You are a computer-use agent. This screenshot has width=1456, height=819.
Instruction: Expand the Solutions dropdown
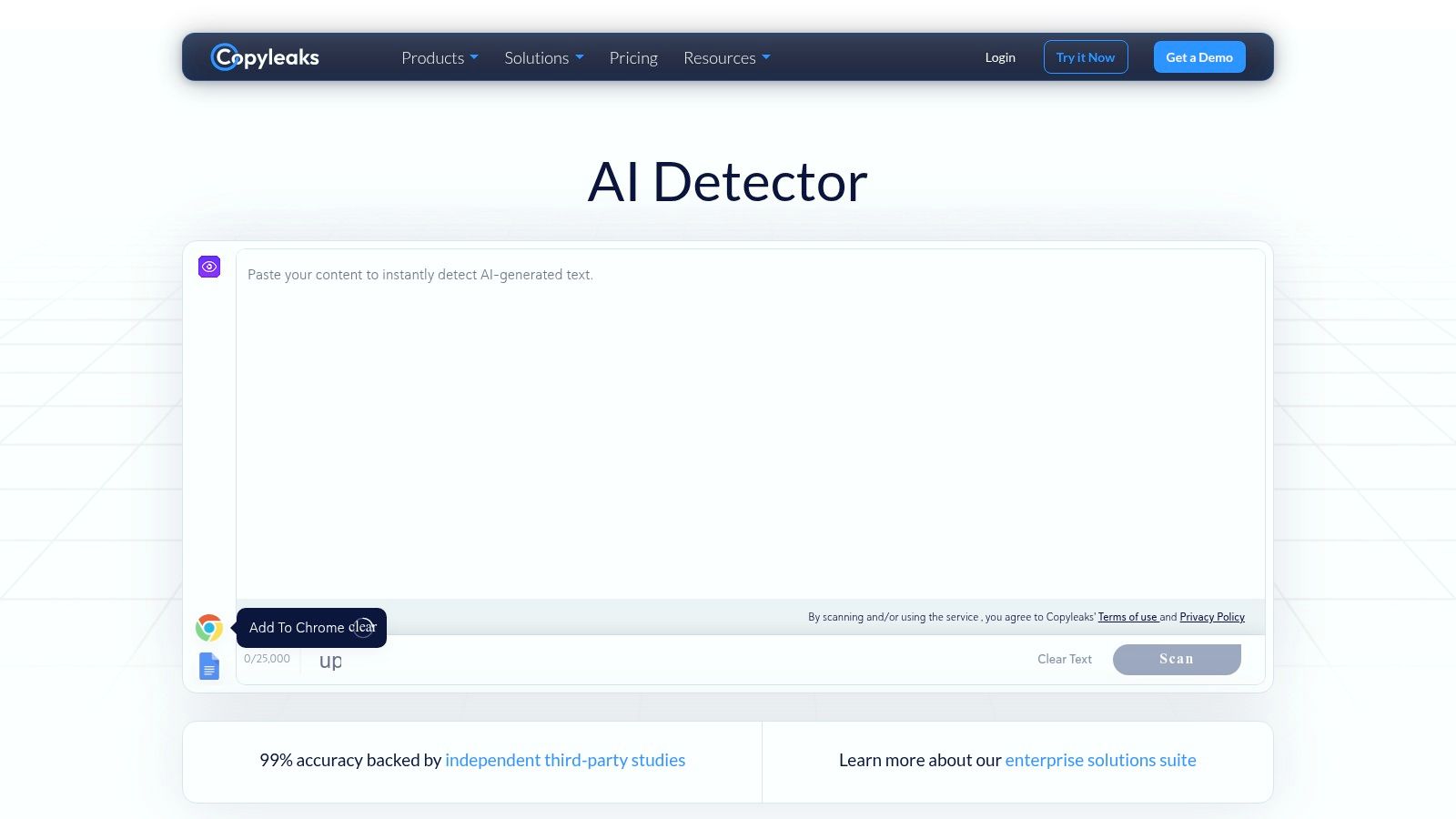pos(543,57)
